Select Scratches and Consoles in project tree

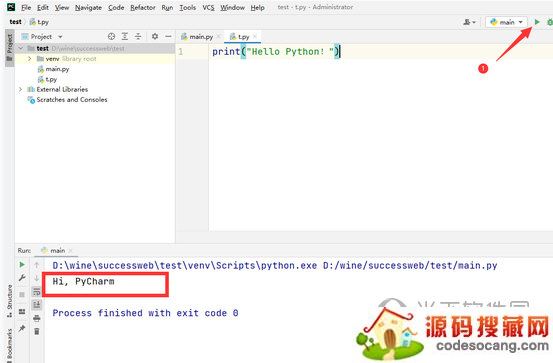point(72,99)
